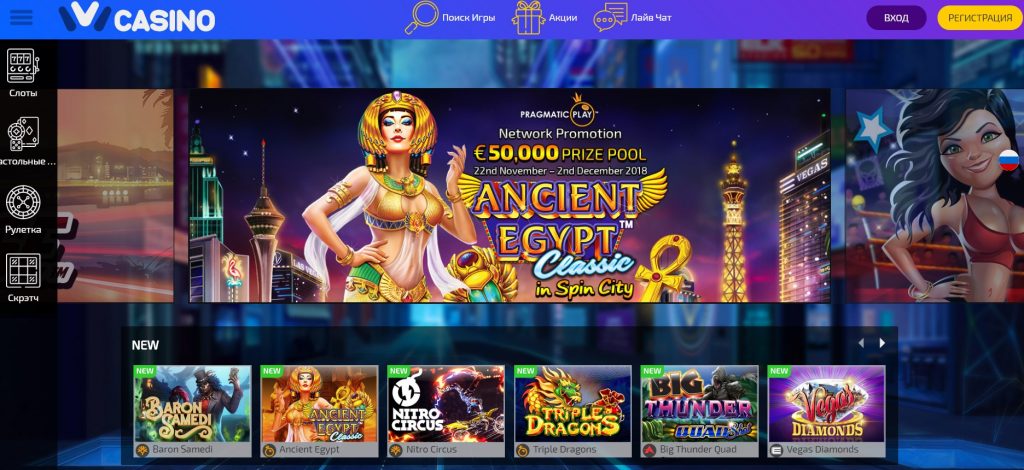Open the hamburger menu icon
The width and height of the screenshot is (1024, 470).
tap(21, 18)
